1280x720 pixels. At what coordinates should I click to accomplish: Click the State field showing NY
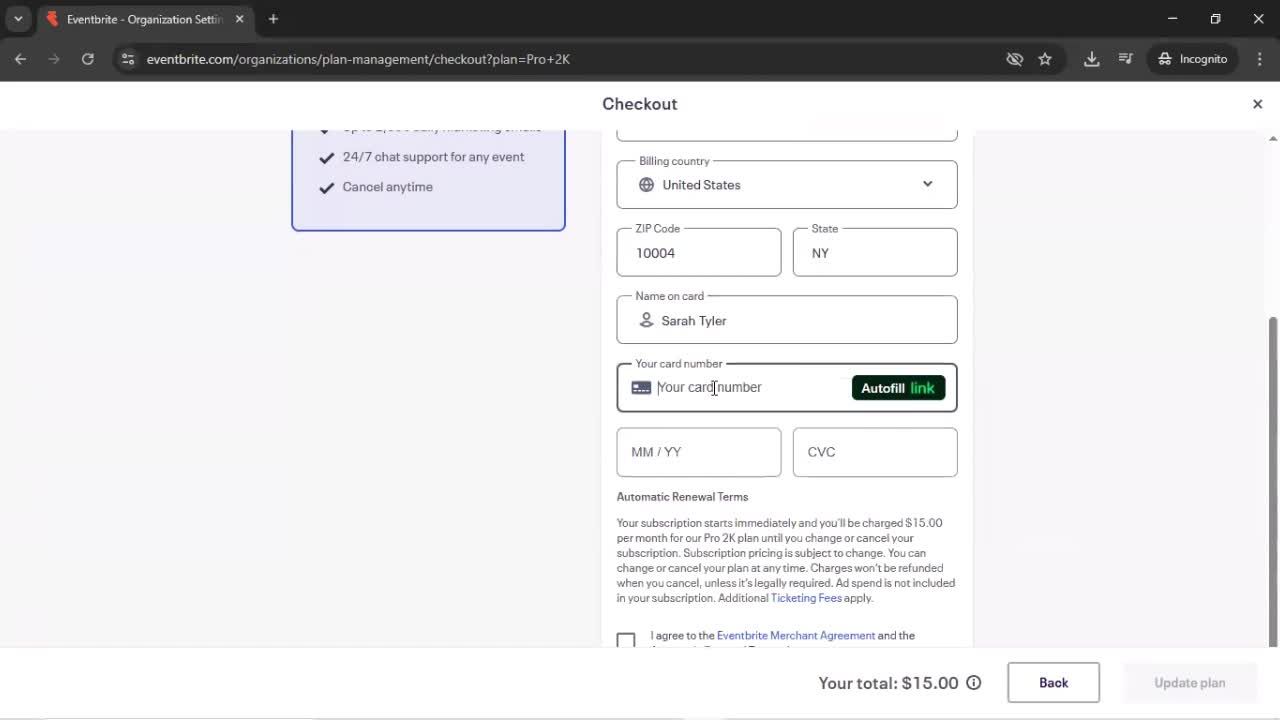(875, 252)
